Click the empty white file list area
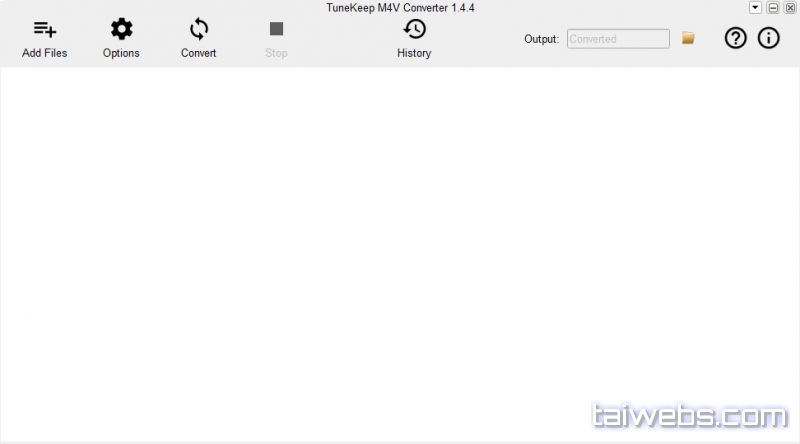Screen dimensions: 800x444 (x=400, y=250)
